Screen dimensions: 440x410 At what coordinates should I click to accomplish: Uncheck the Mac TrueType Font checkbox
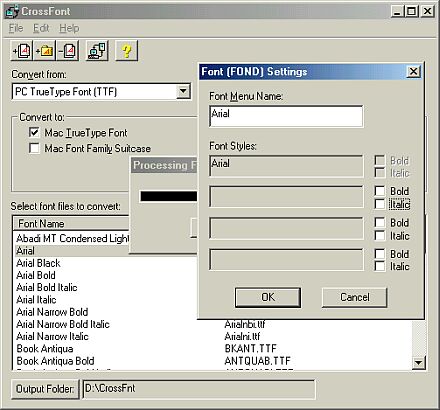tap(34, 132)
